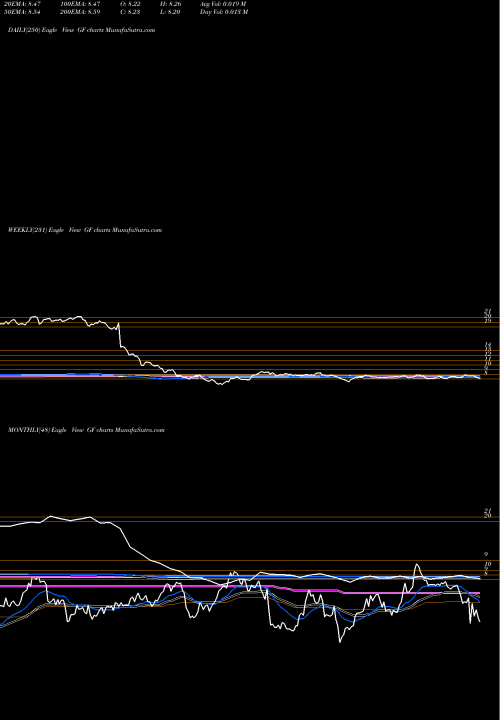Viewport: 500px width, 720px height.
Task: Click the Day Vol: 0.013 M label
Action: (x=224, y=12)
